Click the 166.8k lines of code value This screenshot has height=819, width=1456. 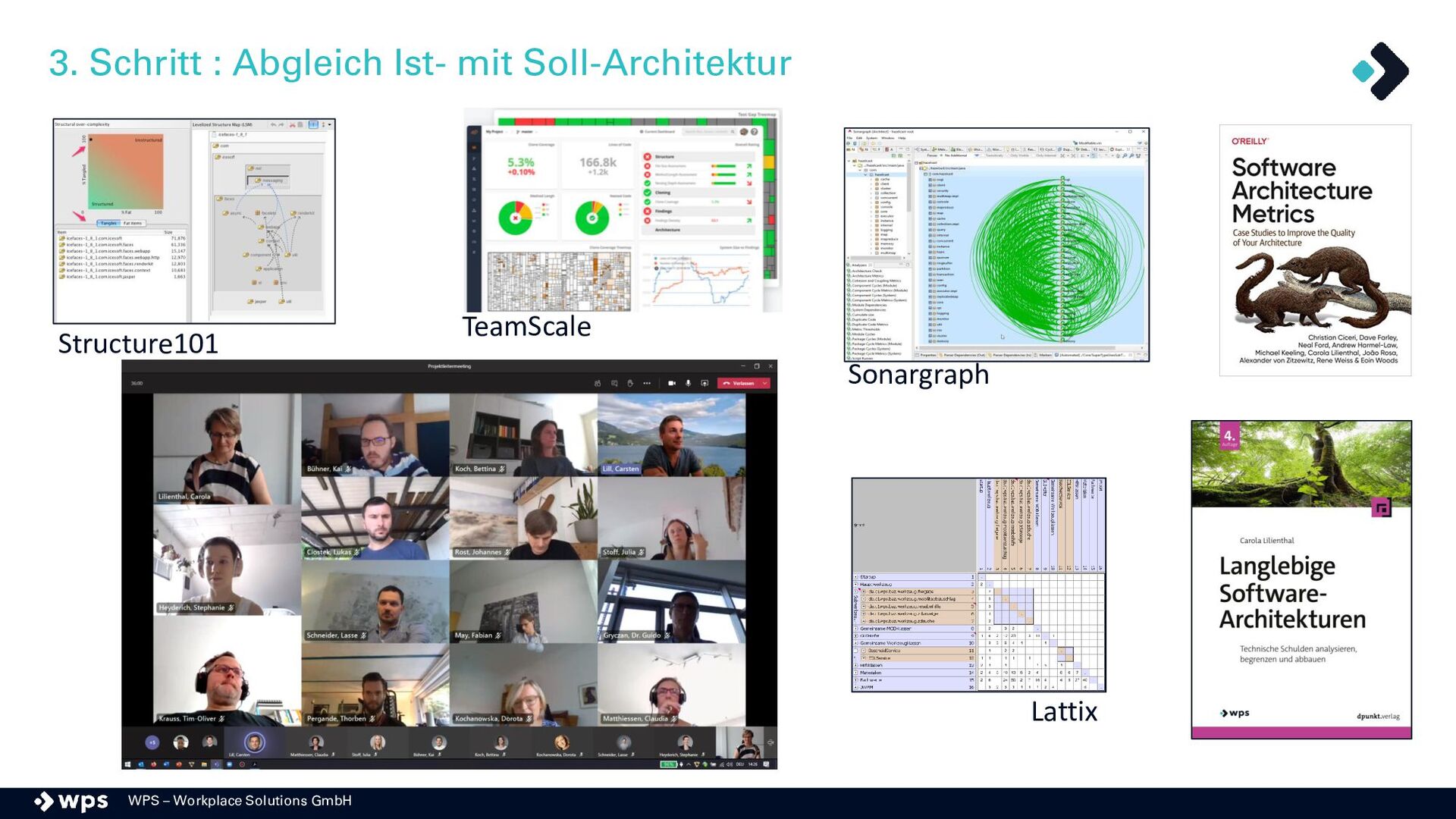[598, 162]
